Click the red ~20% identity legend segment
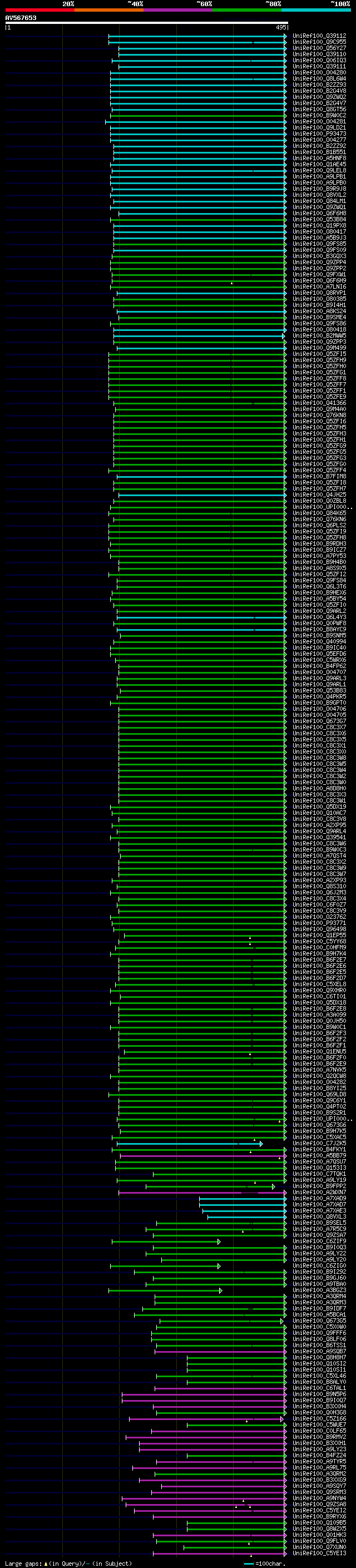The height and width of the screenshot is (1568, 356). 39,10
